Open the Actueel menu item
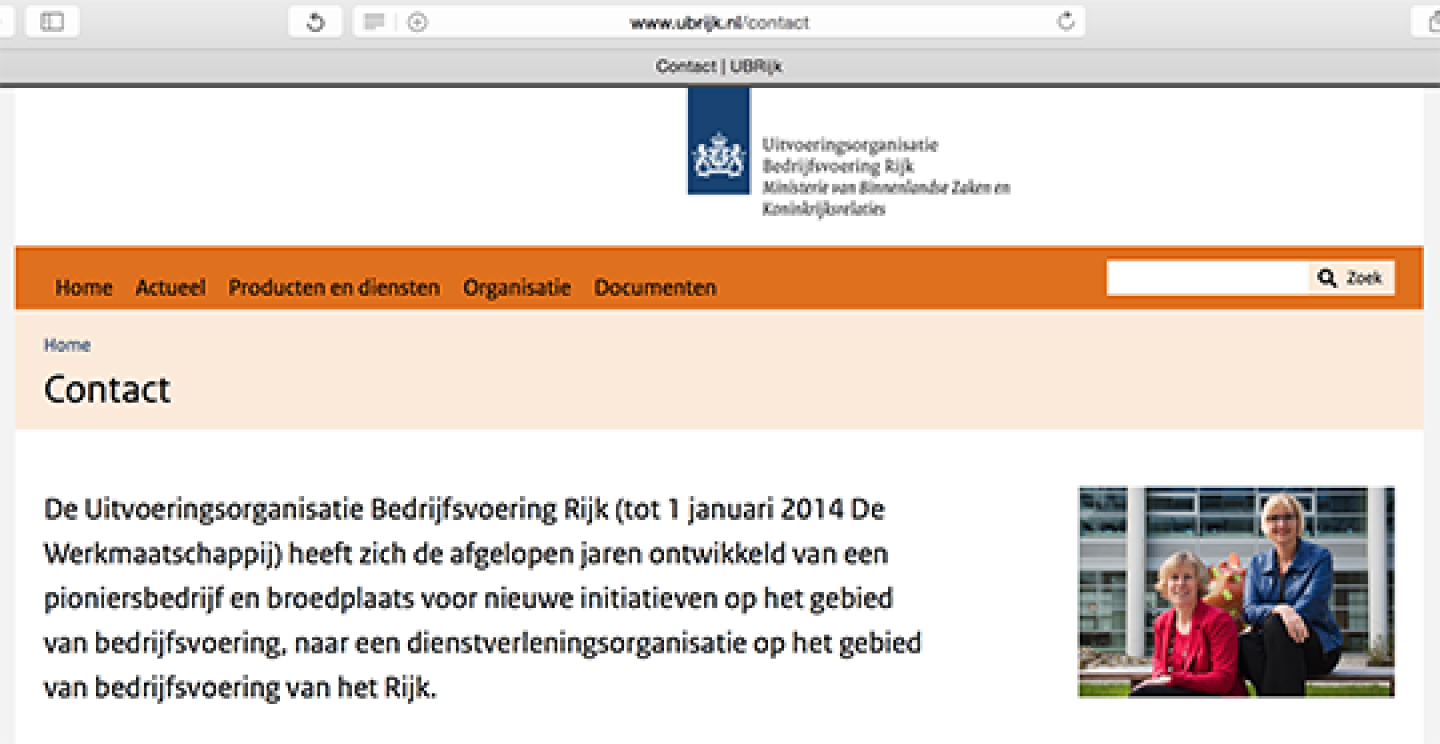Image resolution: width=1440 pixels, height=744 pixels. point(170,288)
